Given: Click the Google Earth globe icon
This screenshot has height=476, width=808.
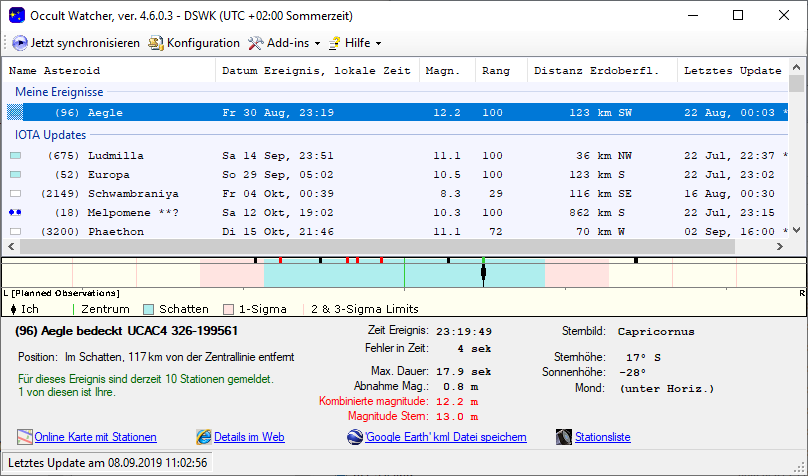Looking at the screenshot, I should [355, 437].
